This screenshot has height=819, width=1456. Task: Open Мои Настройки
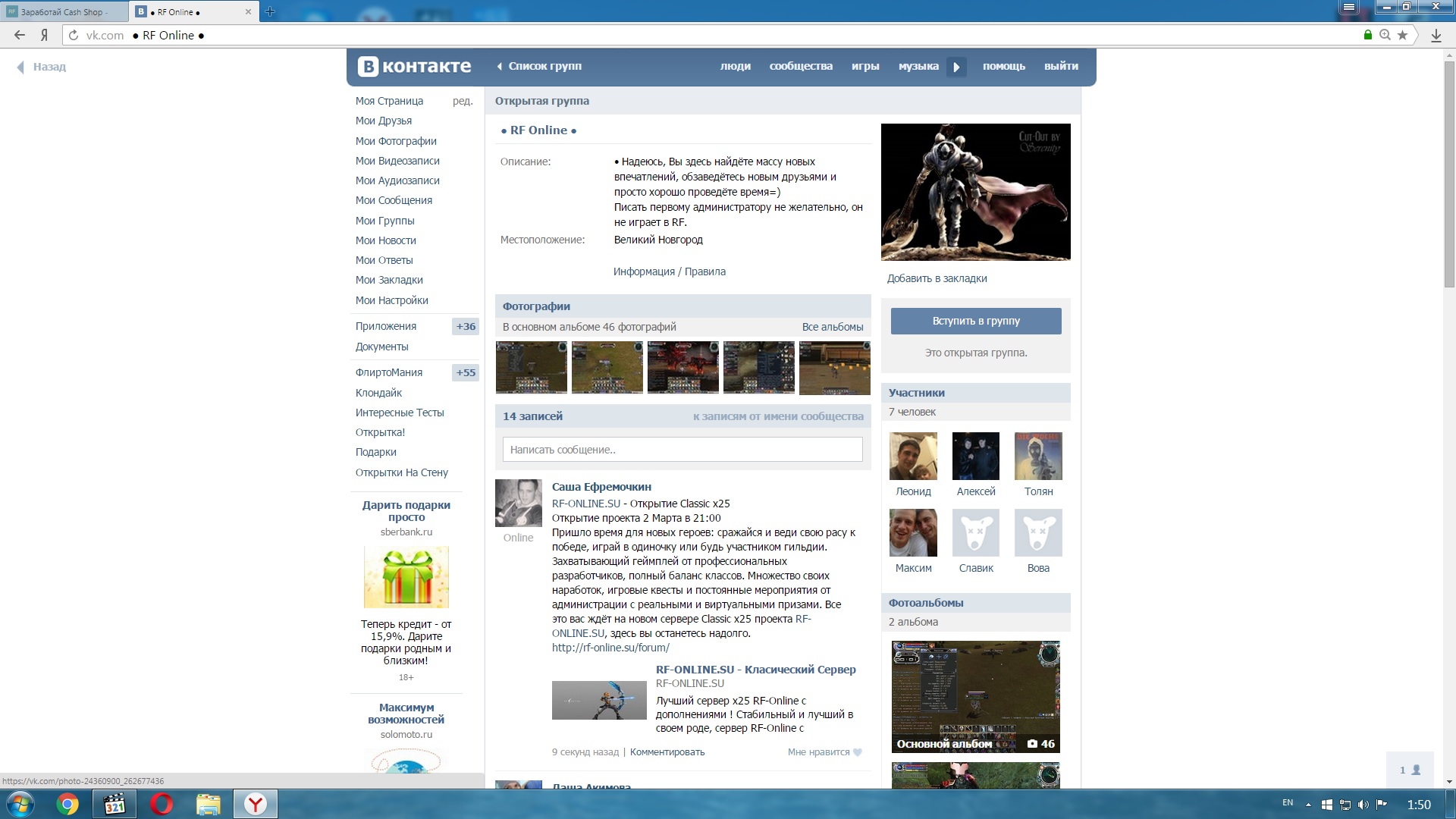click(392, 300)
